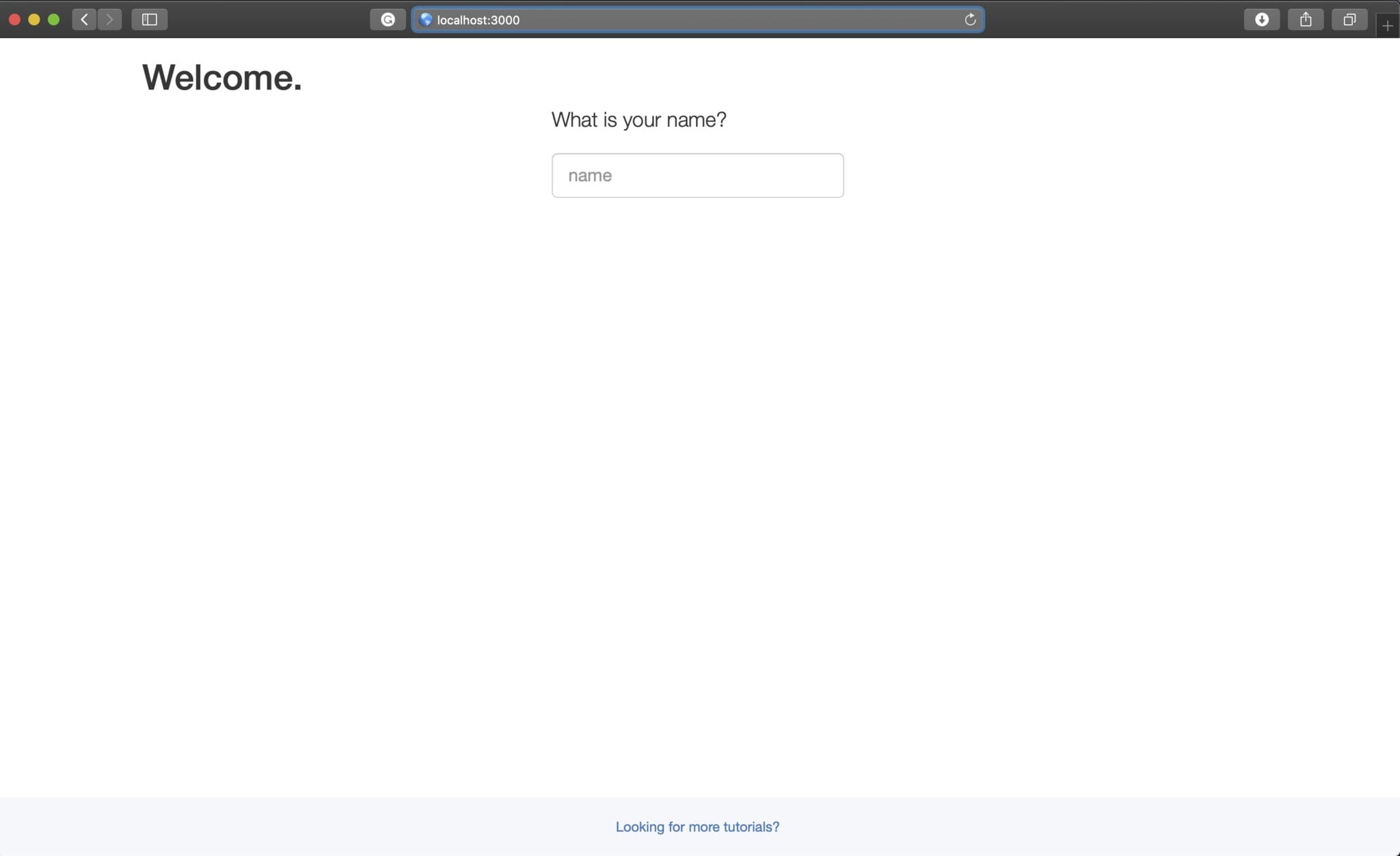Viewport: 1400px width, 856px height.
Task: Click the 'Welcome.' heading
Action: coord(221,77)
